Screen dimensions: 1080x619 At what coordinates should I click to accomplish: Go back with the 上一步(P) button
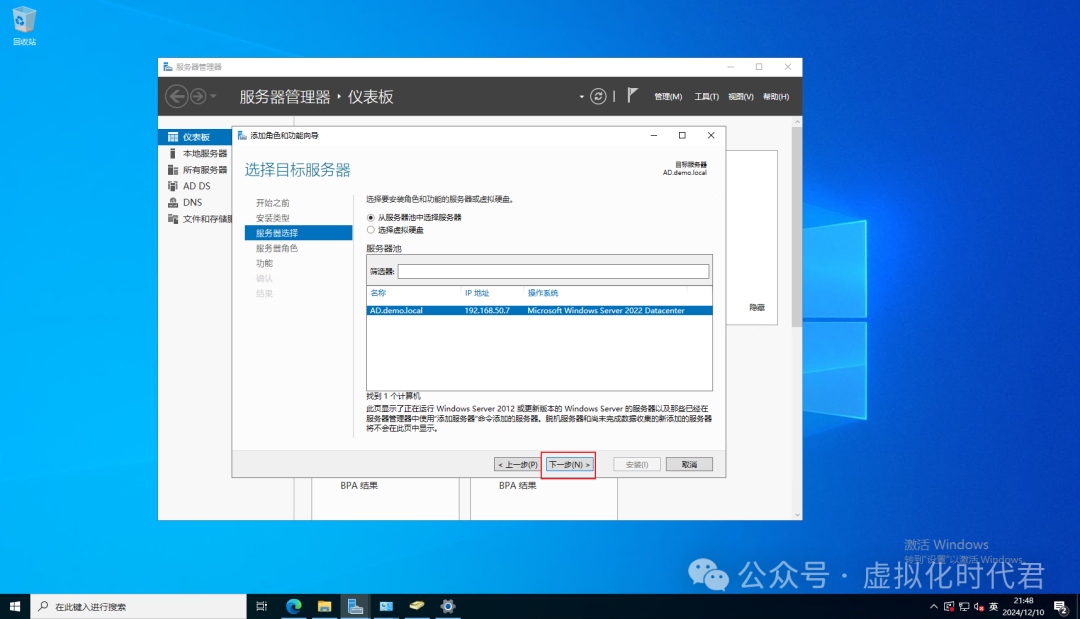(517, 465)
